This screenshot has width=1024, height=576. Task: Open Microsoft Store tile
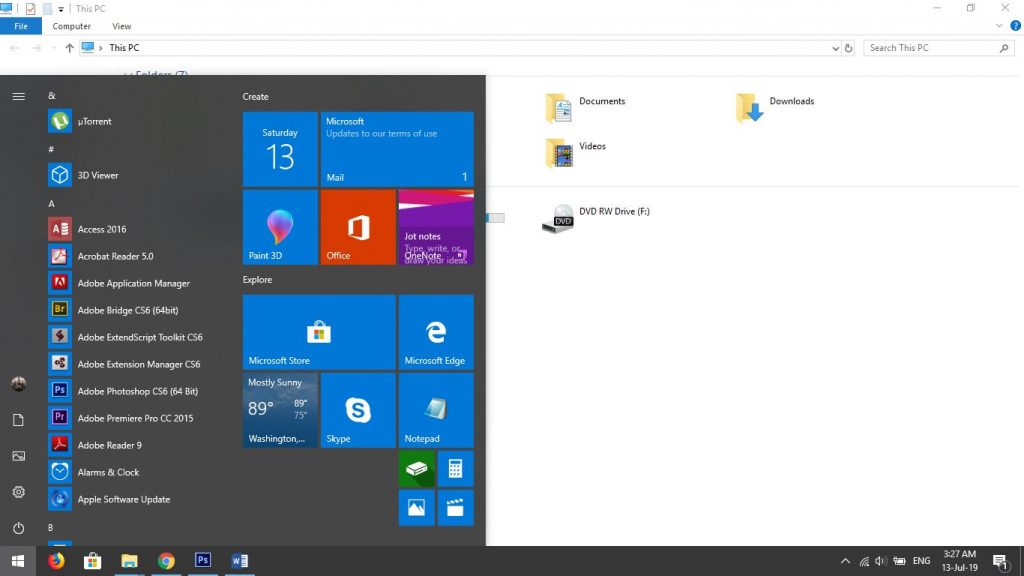[x=319, y=332]
